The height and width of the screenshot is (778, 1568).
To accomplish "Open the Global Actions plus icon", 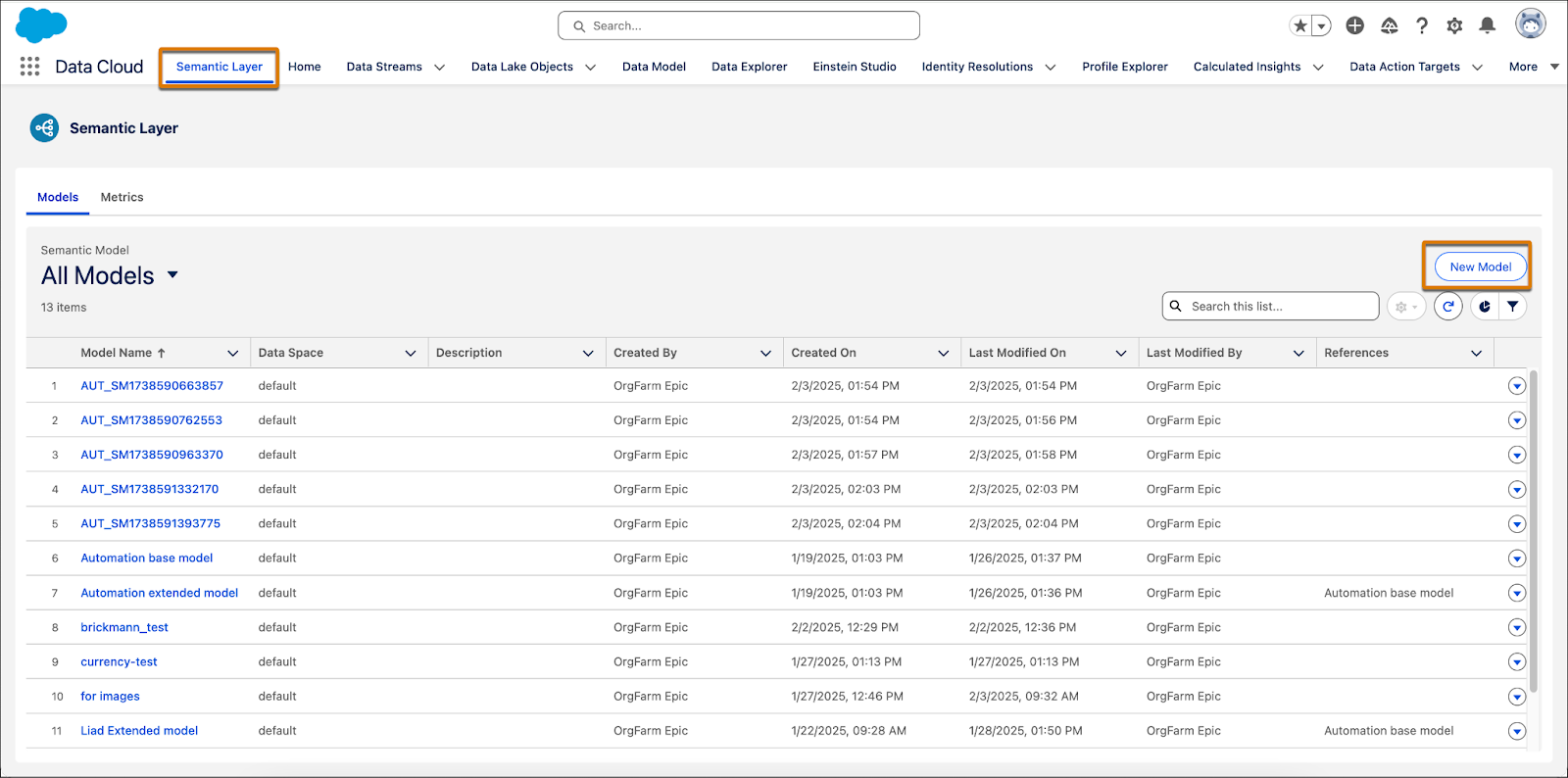I will pyautogui.click(x=1355, y=26).
